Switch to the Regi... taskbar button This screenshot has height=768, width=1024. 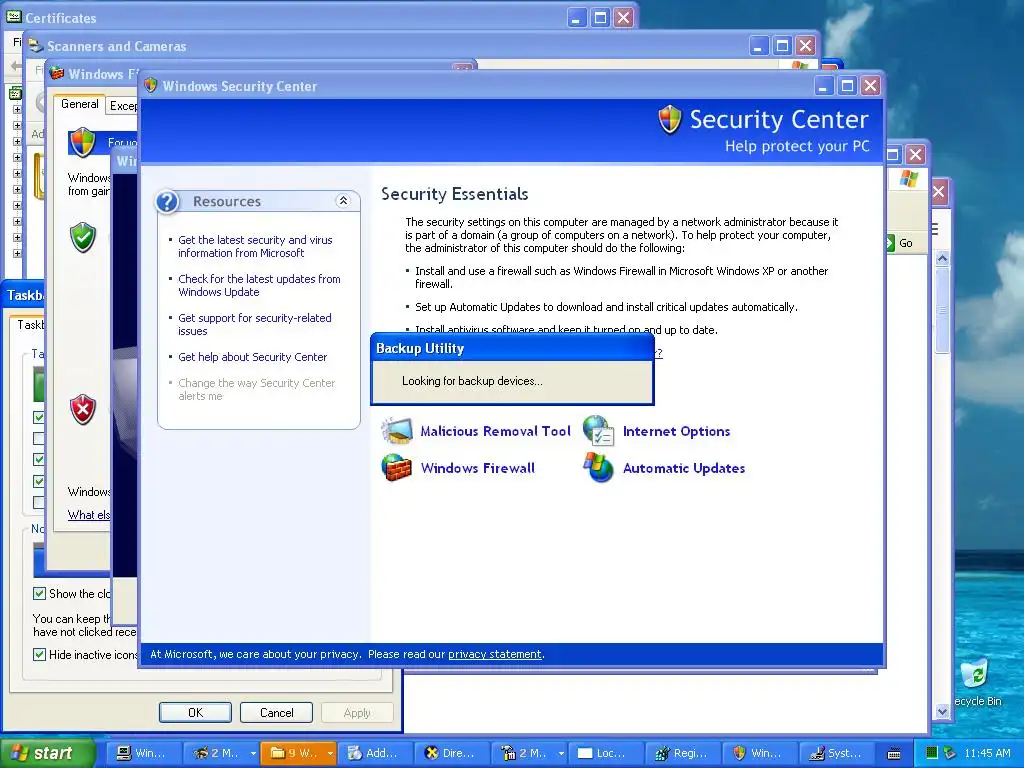point(682,753)
